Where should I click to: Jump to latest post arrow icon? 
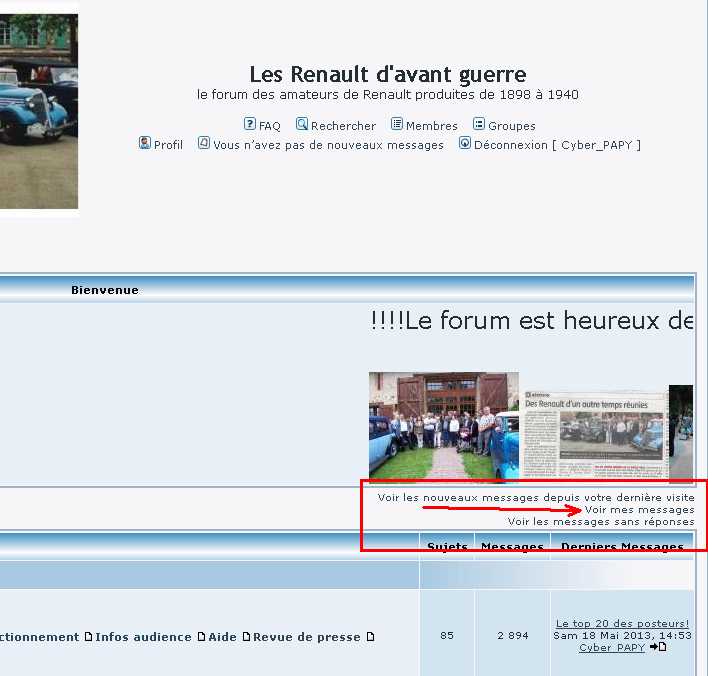click(658, 647)
